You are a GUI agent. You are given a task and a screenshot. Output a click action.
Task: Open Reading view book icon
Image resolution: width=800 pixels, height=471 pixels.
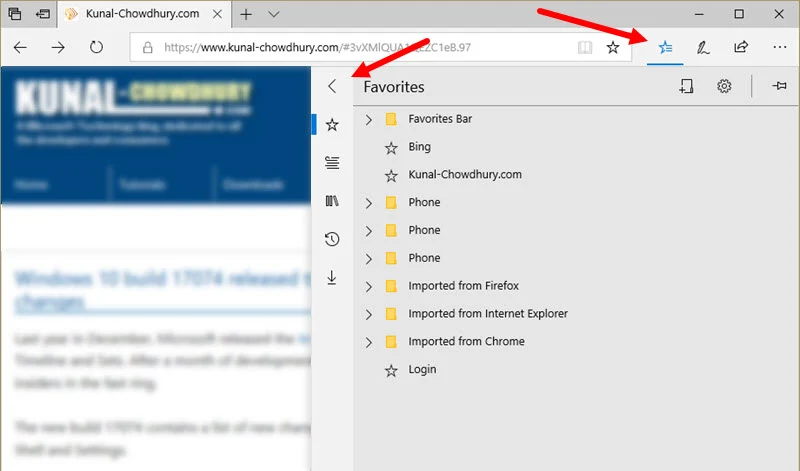[585, 47]
